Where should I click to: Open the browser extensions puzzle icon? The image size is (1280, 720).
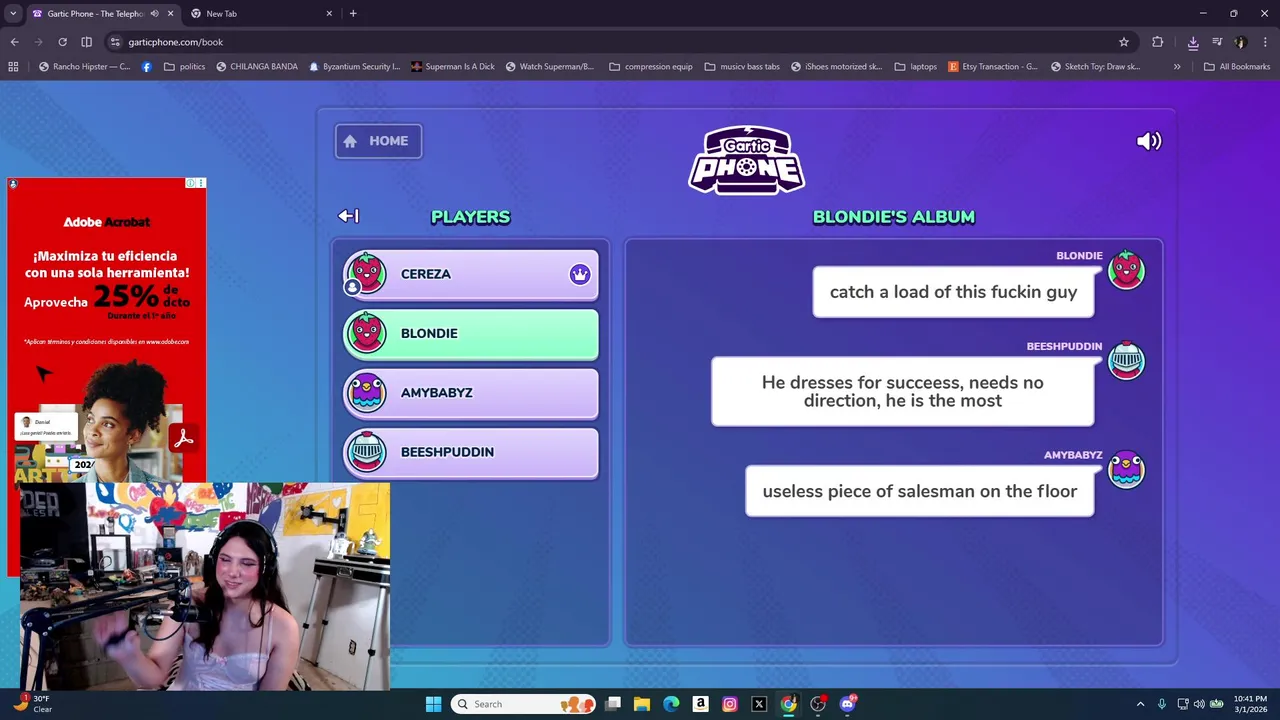point(1158,42)
